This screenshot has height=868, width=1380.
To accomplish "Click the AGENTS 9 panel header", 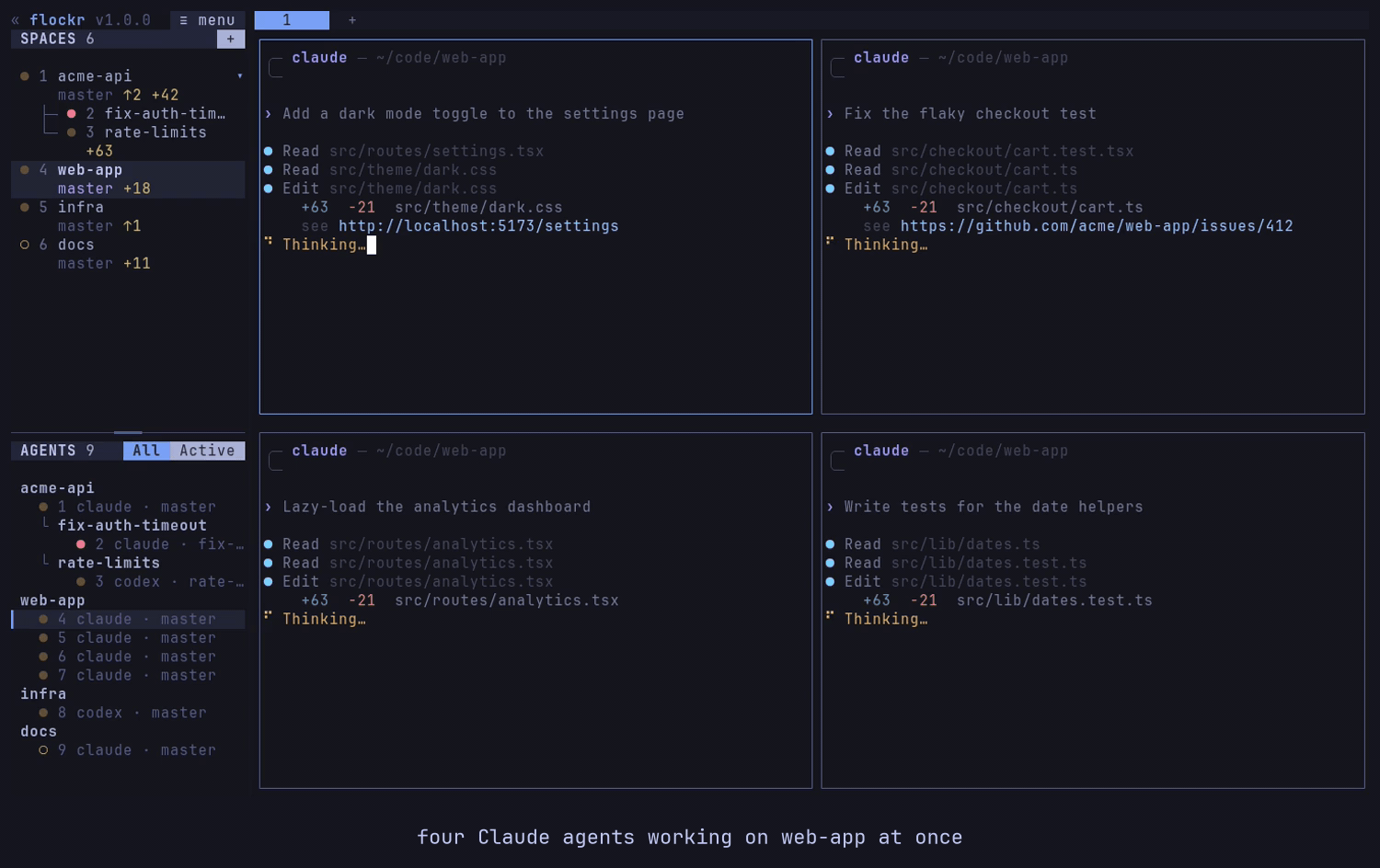I will click(x=57, y=451).
